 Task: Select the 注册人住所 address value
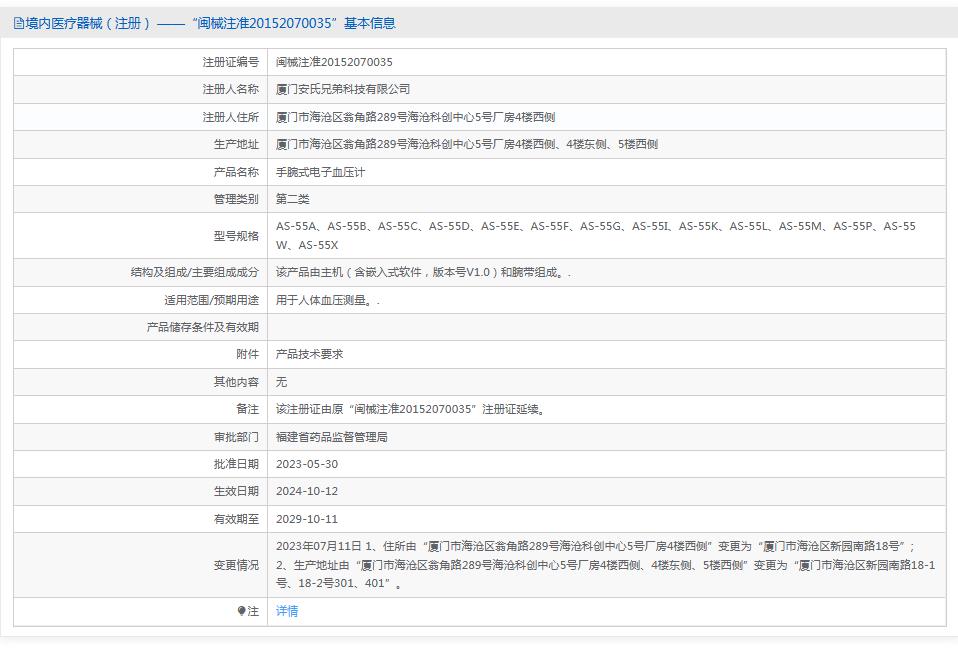415,117
